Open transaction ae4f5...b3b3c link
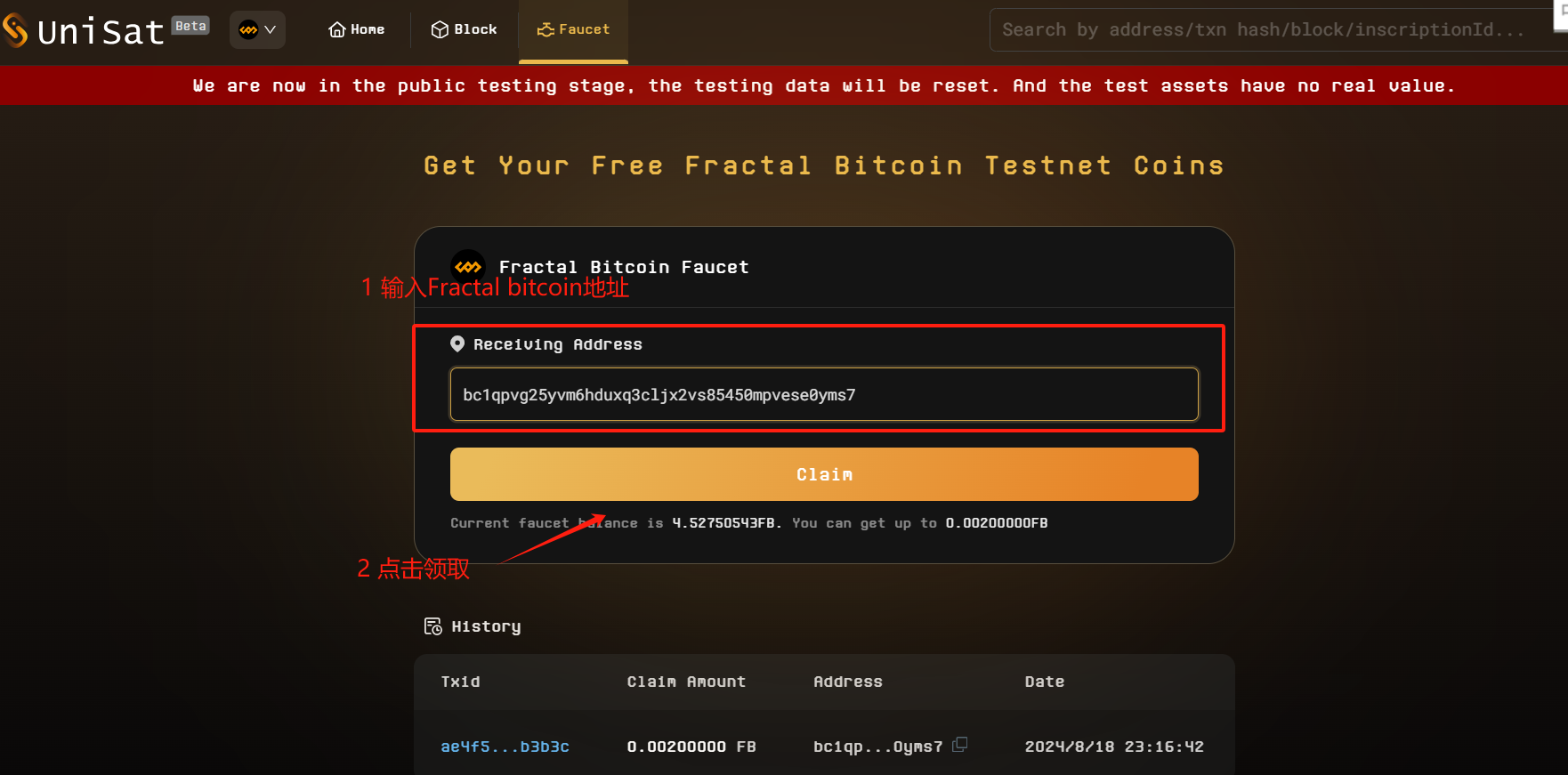 505,747
